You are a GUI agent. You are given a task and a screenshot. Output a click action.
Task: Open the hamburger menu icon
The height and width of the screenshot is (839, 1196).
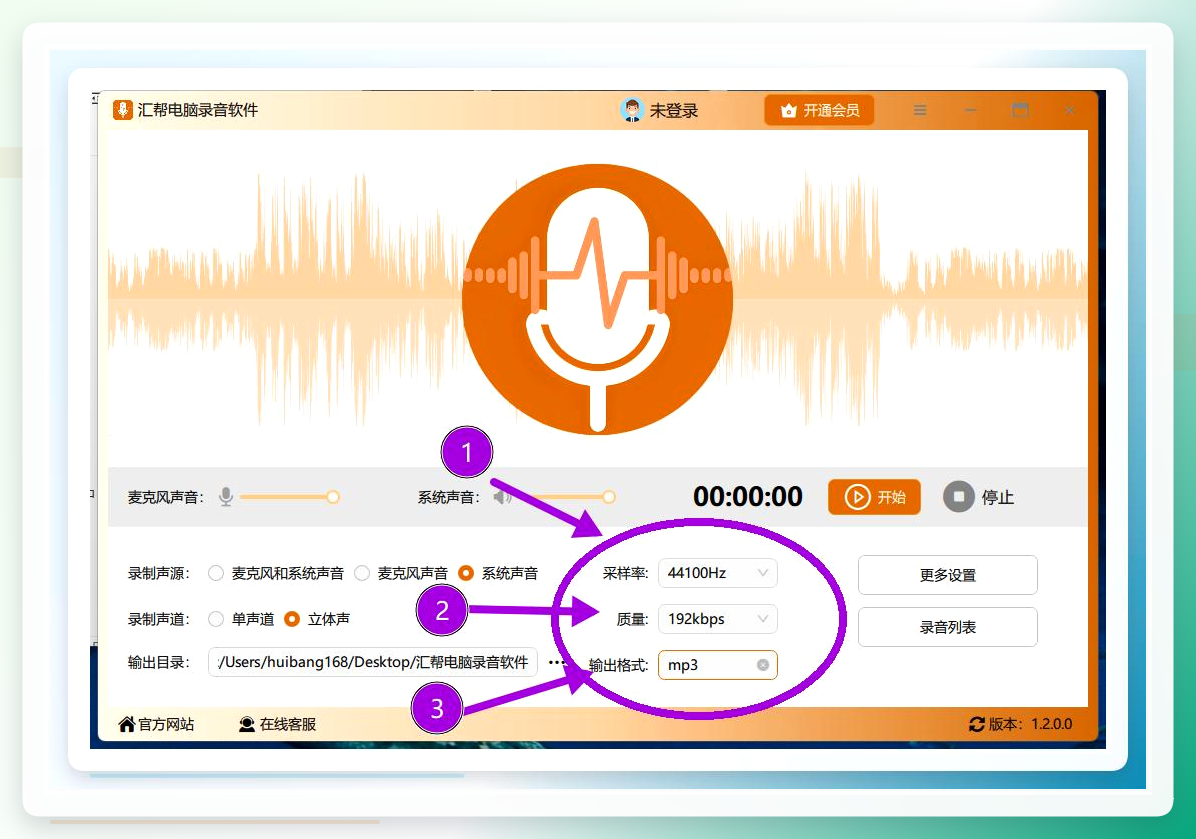[x=920, y=111]
